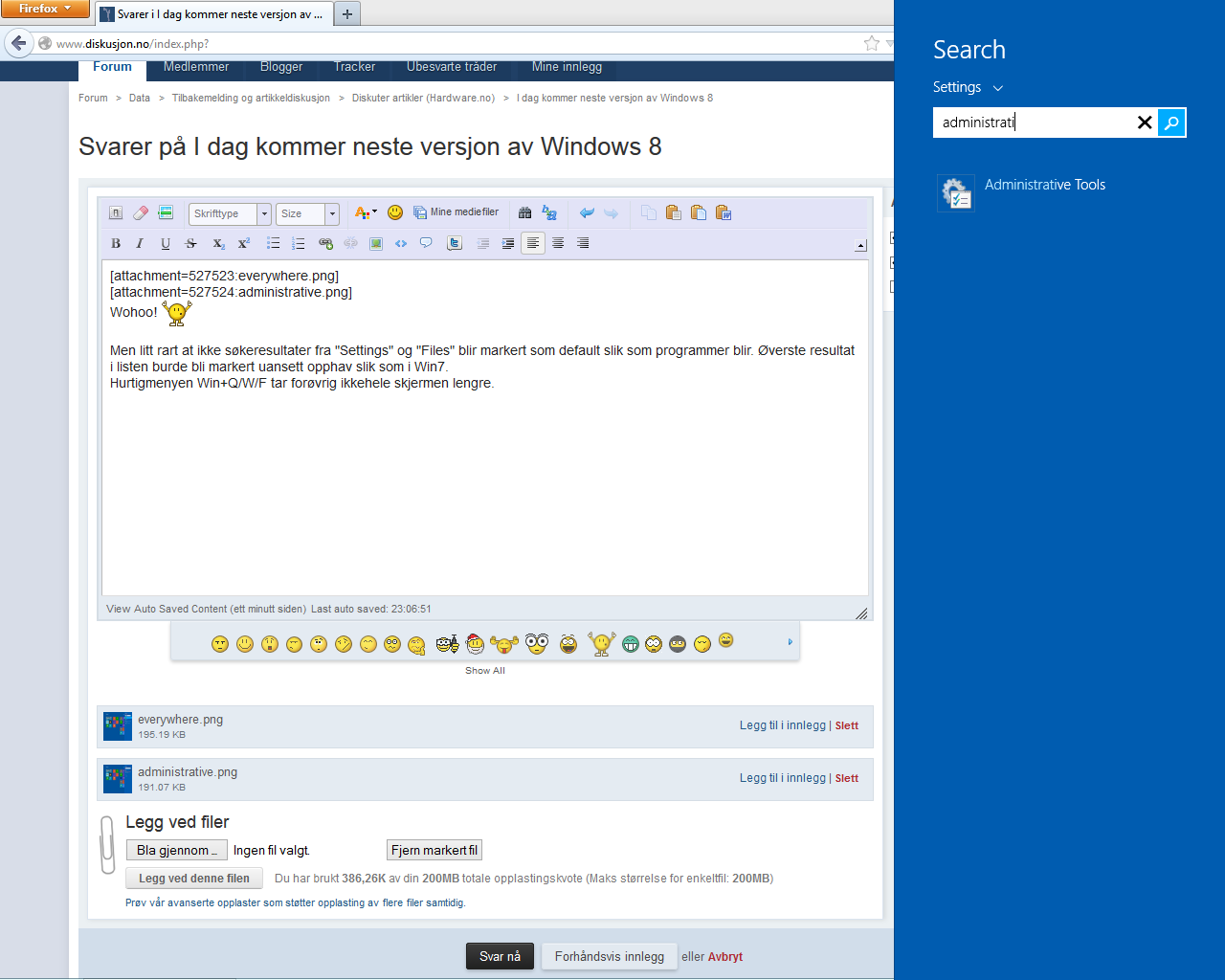
Task: Open the Medlemmer tab
Action: coord(196,67)
